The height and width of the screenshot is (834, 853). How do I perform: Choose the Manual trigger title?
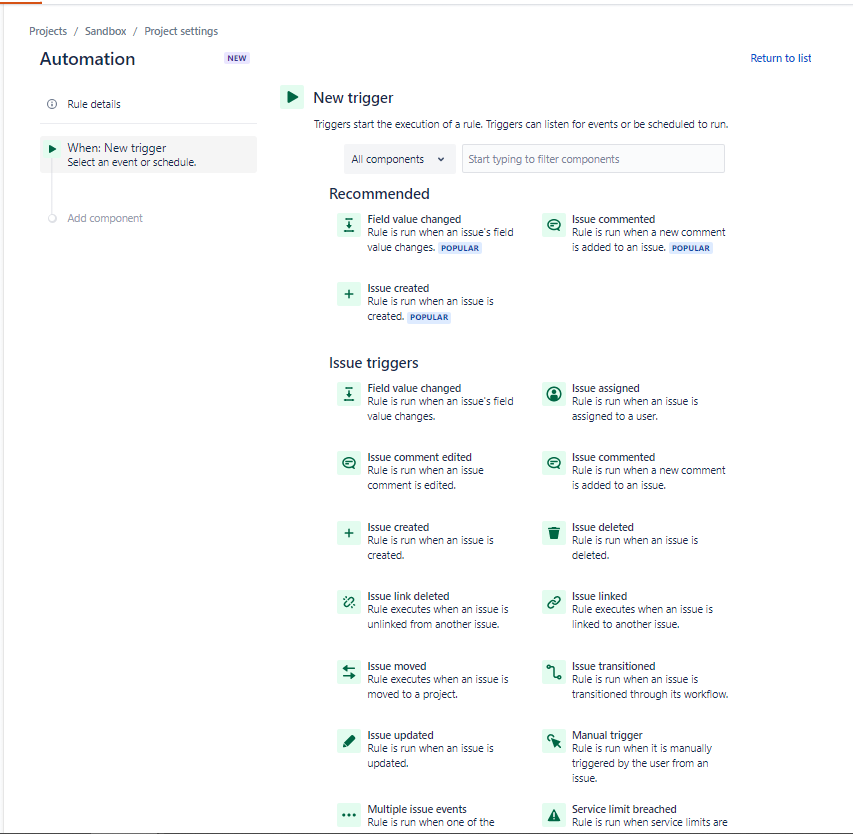[607, 736]
